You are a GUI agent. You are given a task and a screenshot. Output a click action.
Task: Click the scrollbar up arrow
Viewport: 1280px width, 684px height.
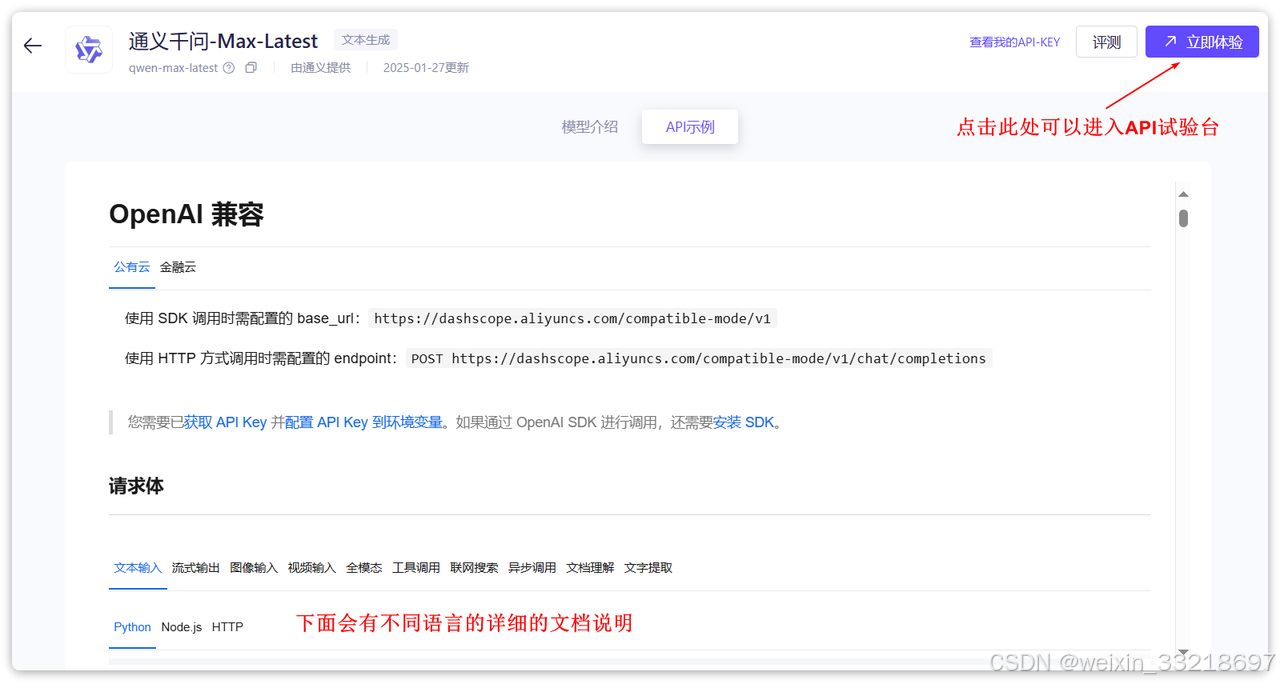click(x=1183, y=194)
